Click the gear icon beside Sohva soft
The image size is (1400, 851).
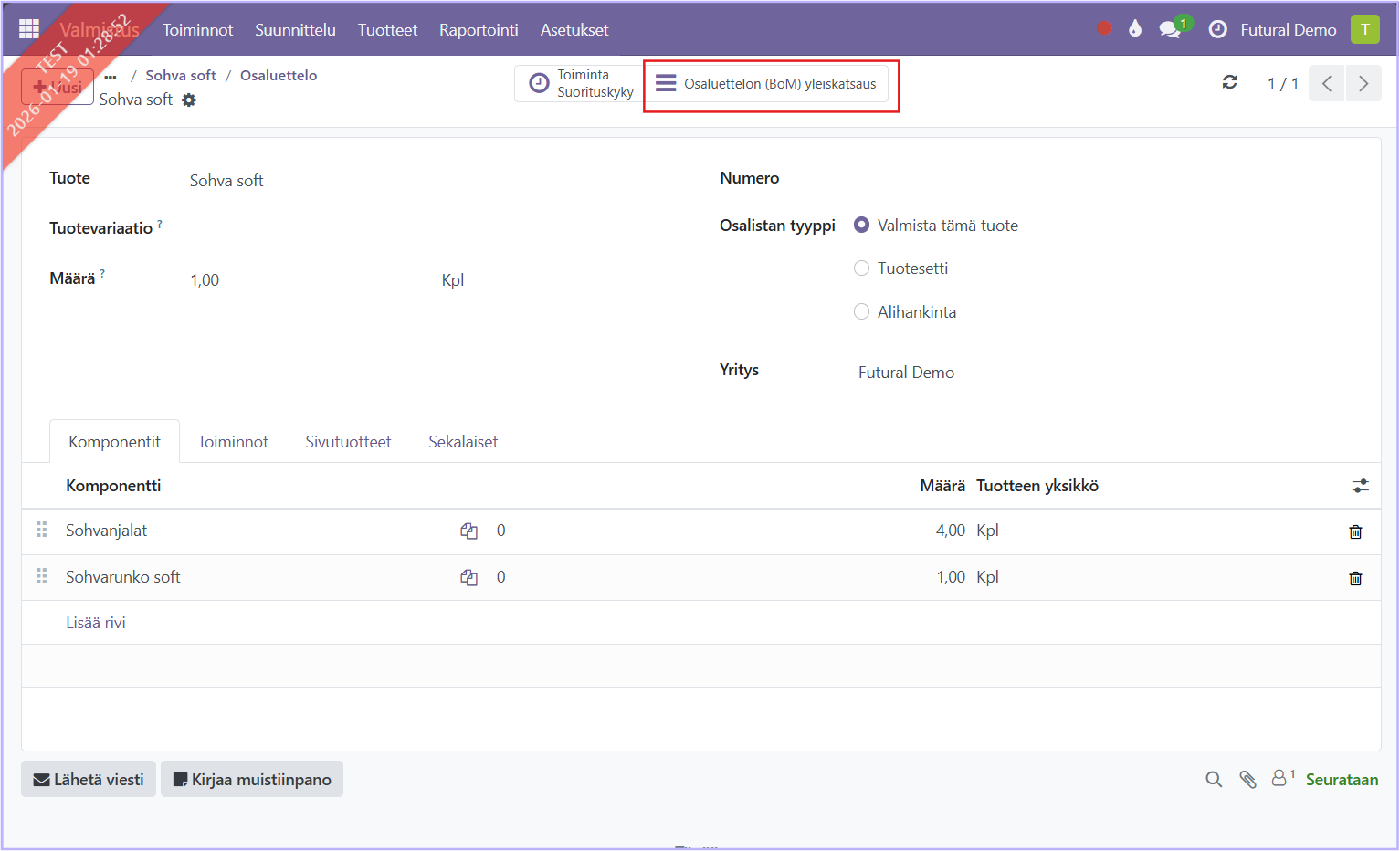pos(189,100)
